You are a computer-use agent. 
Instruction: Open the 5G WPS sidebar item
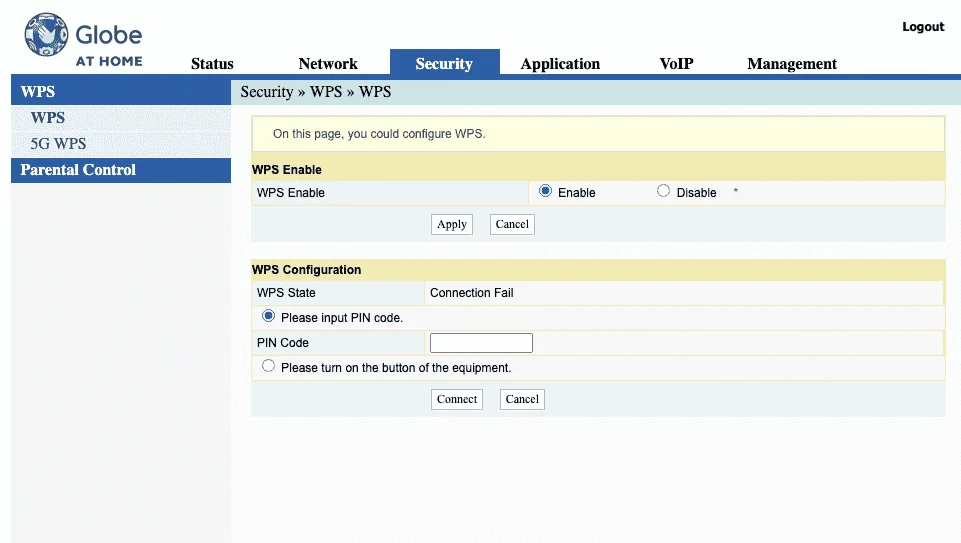click(58, 143)
